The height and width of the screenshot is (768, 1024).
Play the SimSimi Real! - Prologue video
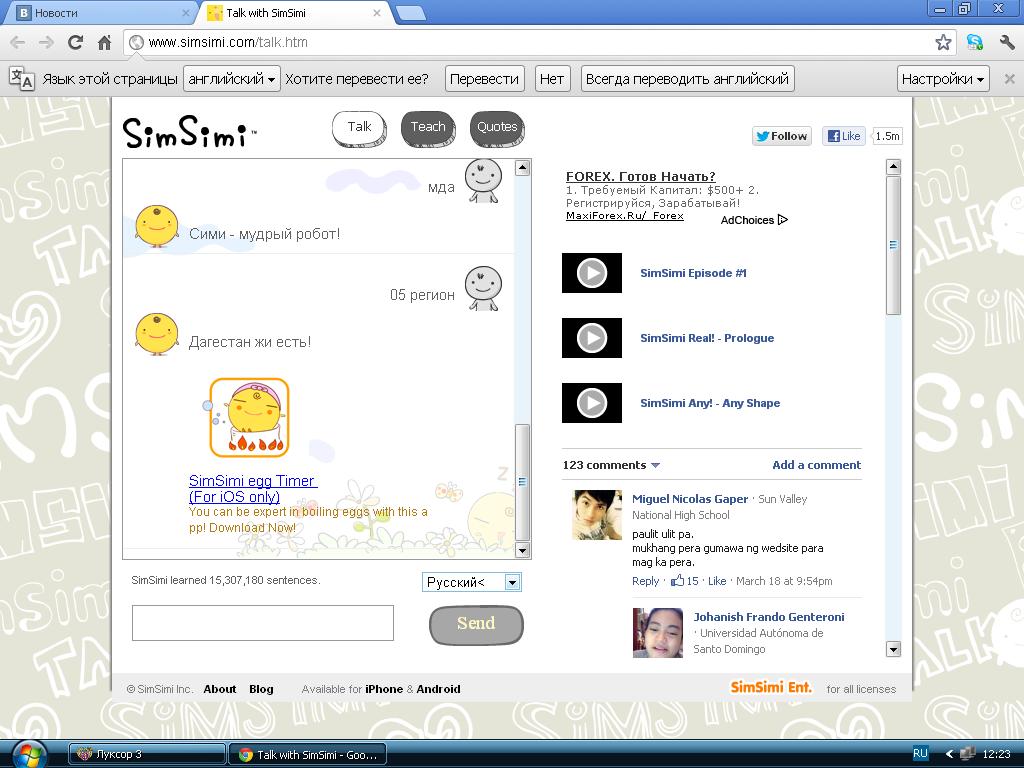[x=592, y=338]
